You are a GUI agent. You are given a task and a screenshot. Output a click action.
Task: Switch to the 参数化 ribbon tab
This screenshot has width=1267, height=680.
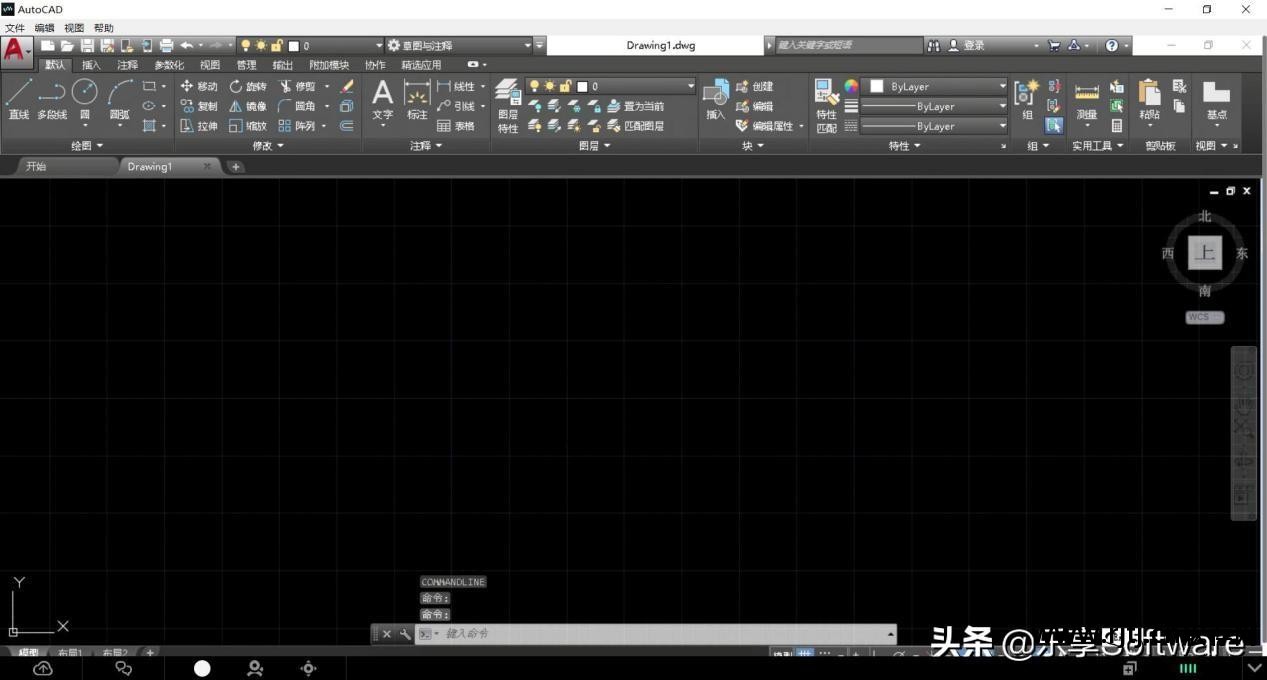coord(169,65)
